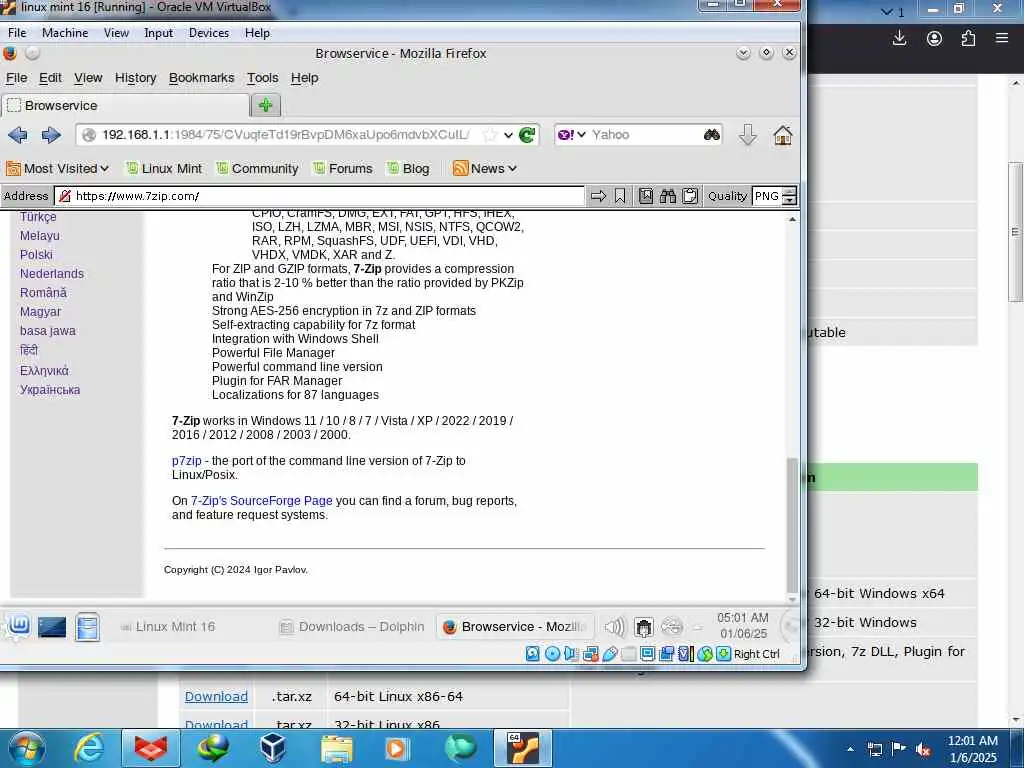Open the file manager icon in the Mint panel
Screen dimensions: 1024x768
(x=87, y=627)
